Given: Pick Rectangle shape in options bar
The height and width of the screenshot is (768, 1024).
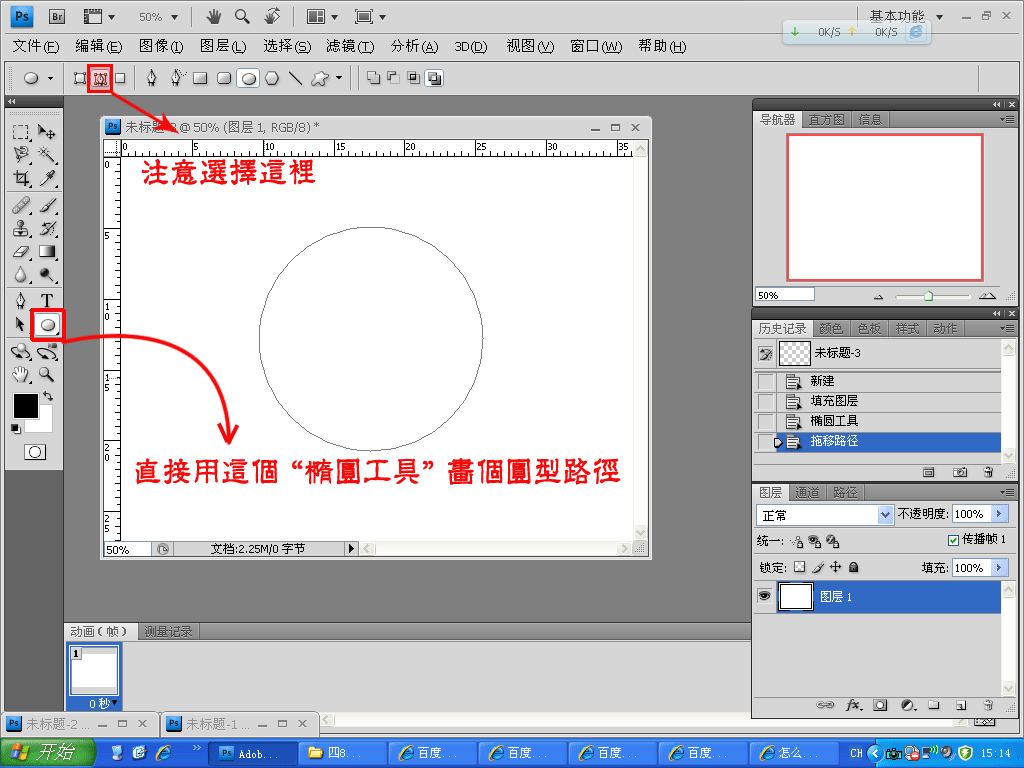Looking at the screenshot, I should point(200,78).
